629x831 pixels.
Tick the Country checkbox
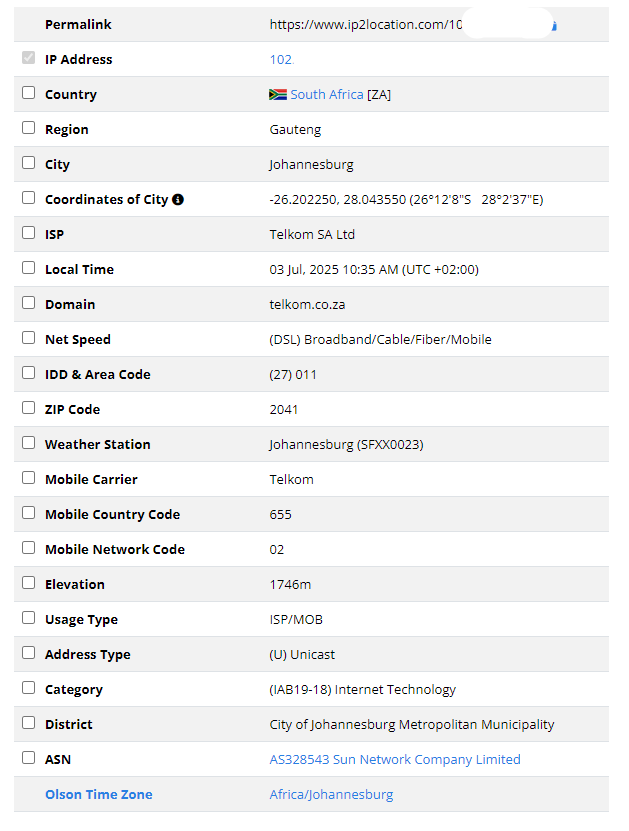click(29, 93)
